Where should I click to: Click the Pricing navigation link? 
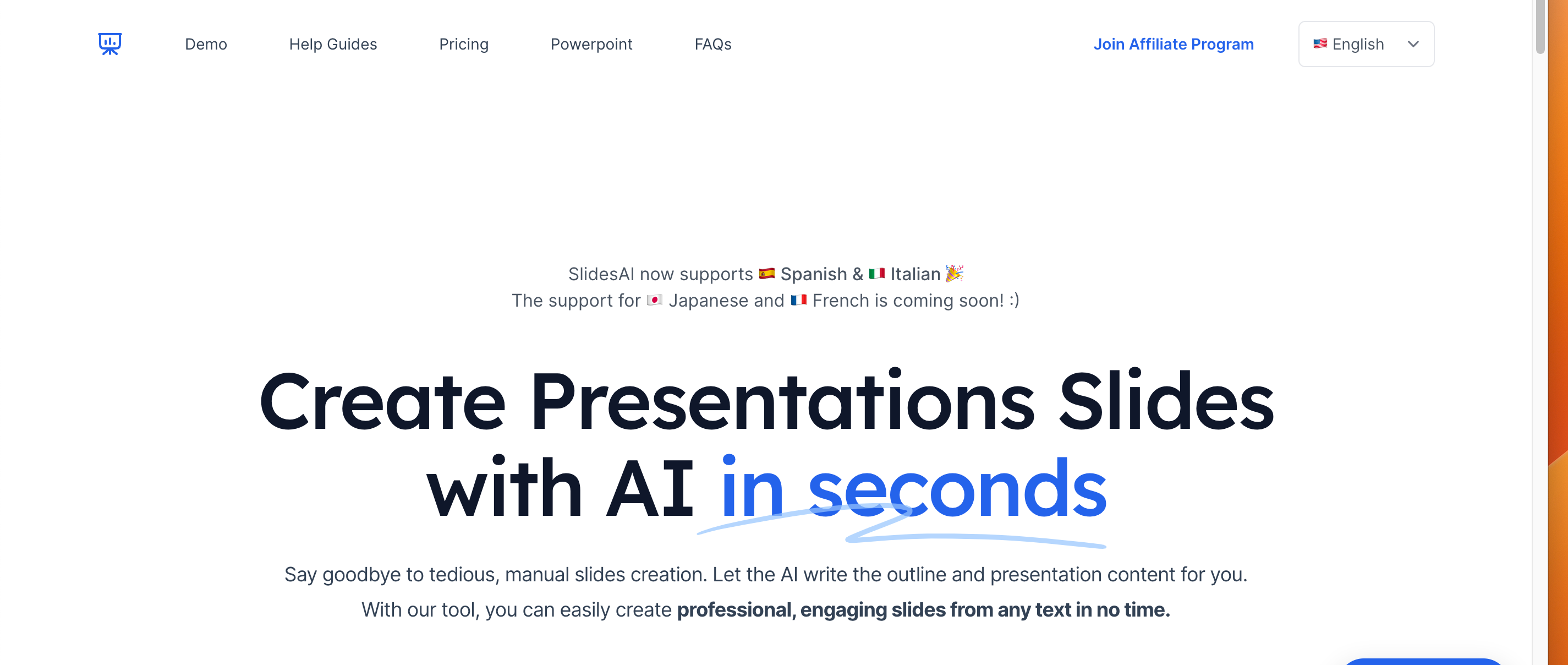click(464, 43)
